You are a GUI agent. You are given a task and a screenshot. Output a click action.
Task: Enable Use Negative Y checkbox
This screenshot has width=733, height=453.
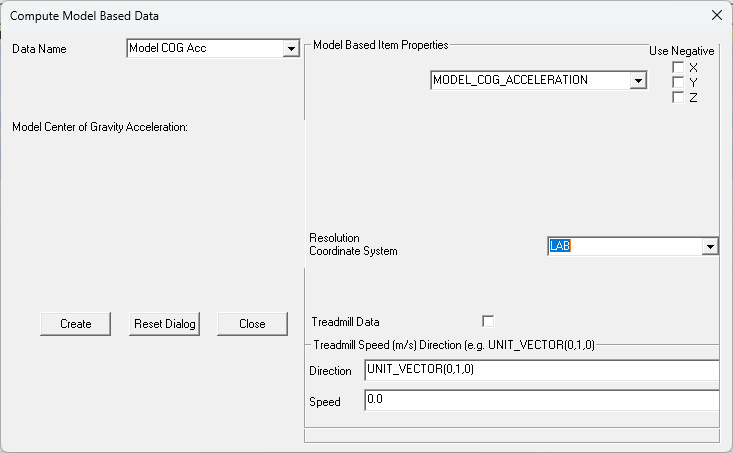(678, 82)
